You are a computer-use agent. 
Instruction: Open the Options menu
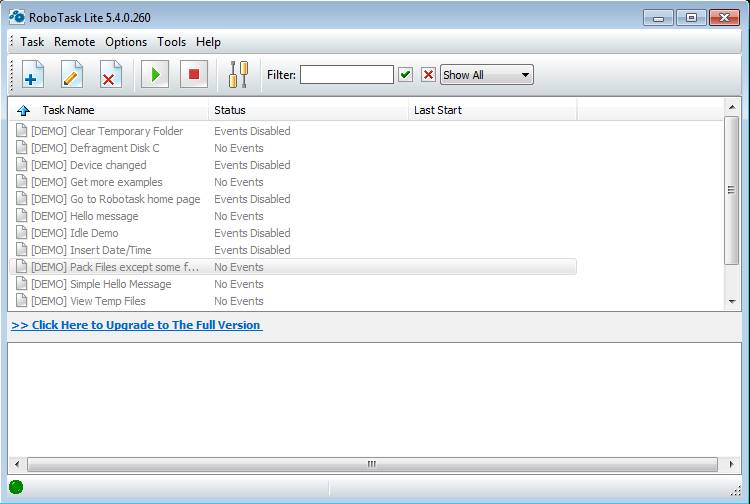coord(126,42)
